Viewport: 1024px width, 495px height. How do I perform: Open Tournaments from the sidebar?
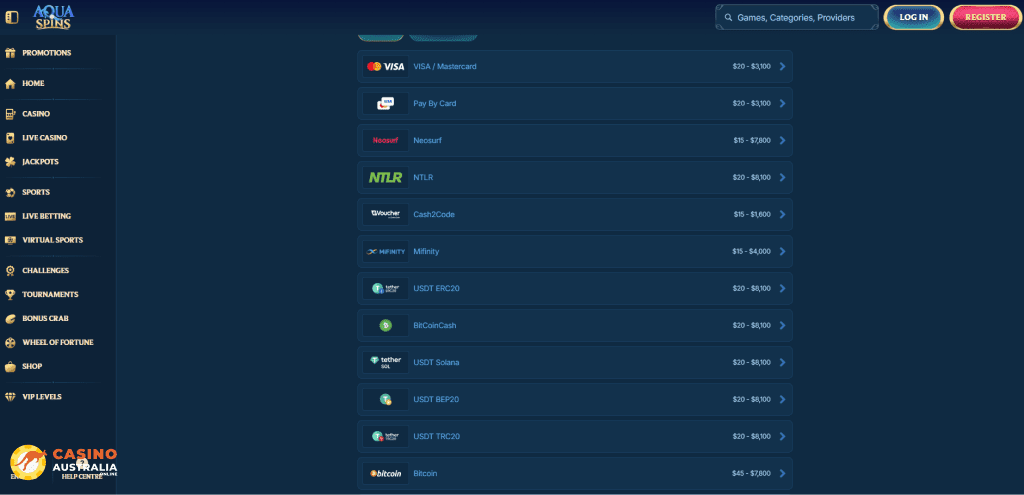pos(50,295)
